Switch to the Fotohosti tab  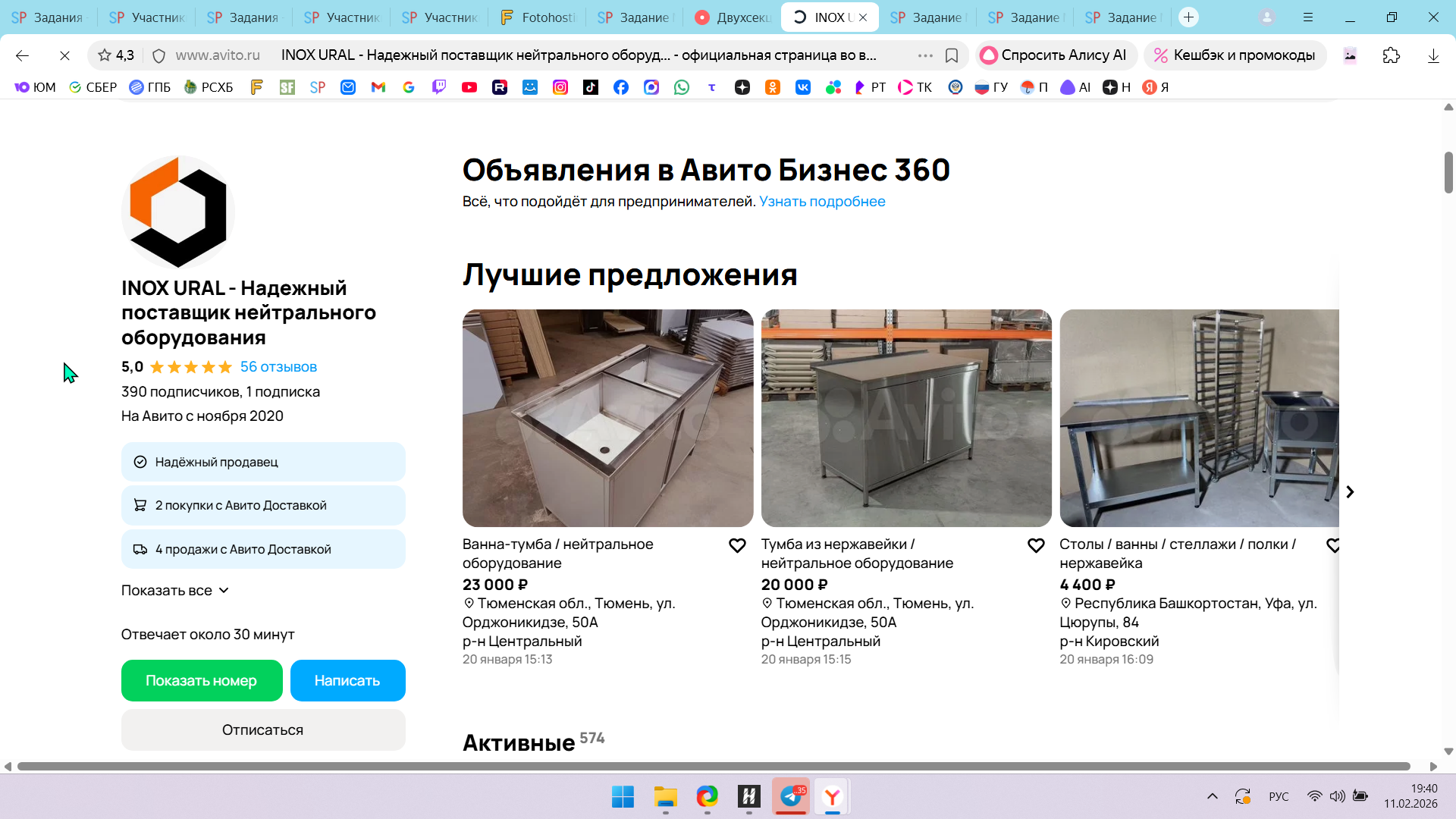538,17
